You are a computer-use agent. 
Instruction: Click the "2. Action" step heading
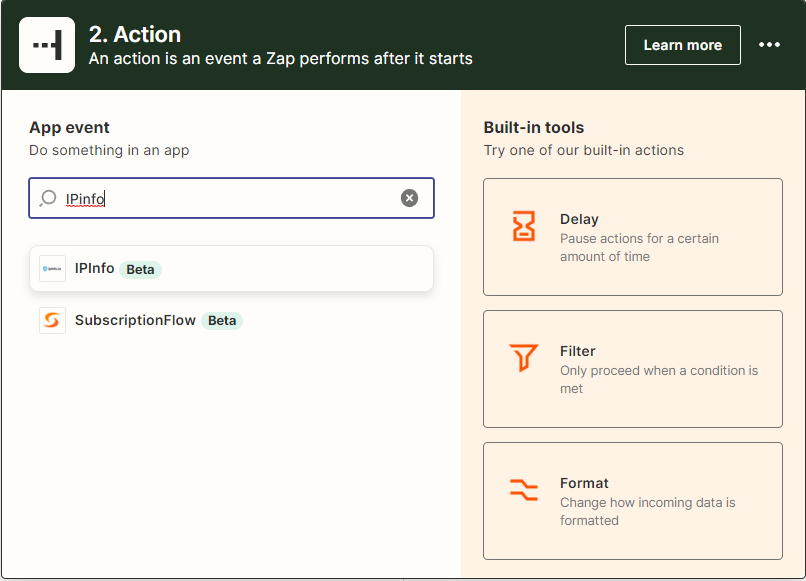pyautogui.click(x=135, y=34)
